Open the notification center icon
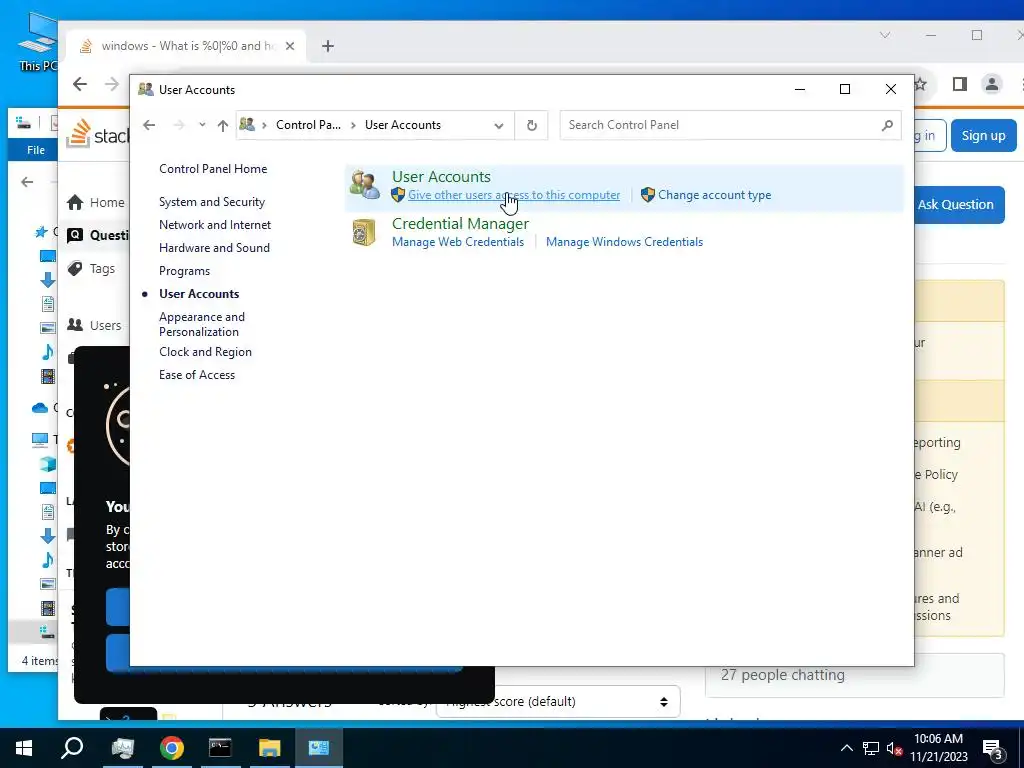The image size is (1024, 768). (993, 750)
